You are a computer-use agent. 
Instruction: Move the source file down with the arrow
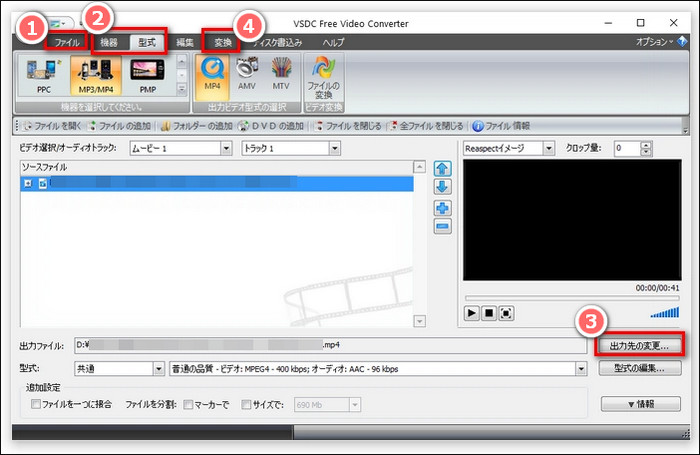[442, 187]
